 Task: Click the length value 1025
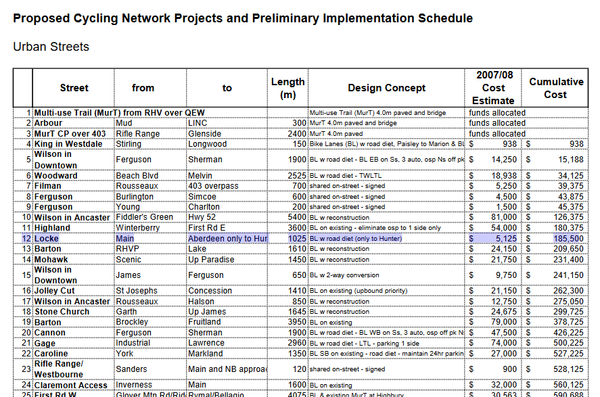(288, 239)
